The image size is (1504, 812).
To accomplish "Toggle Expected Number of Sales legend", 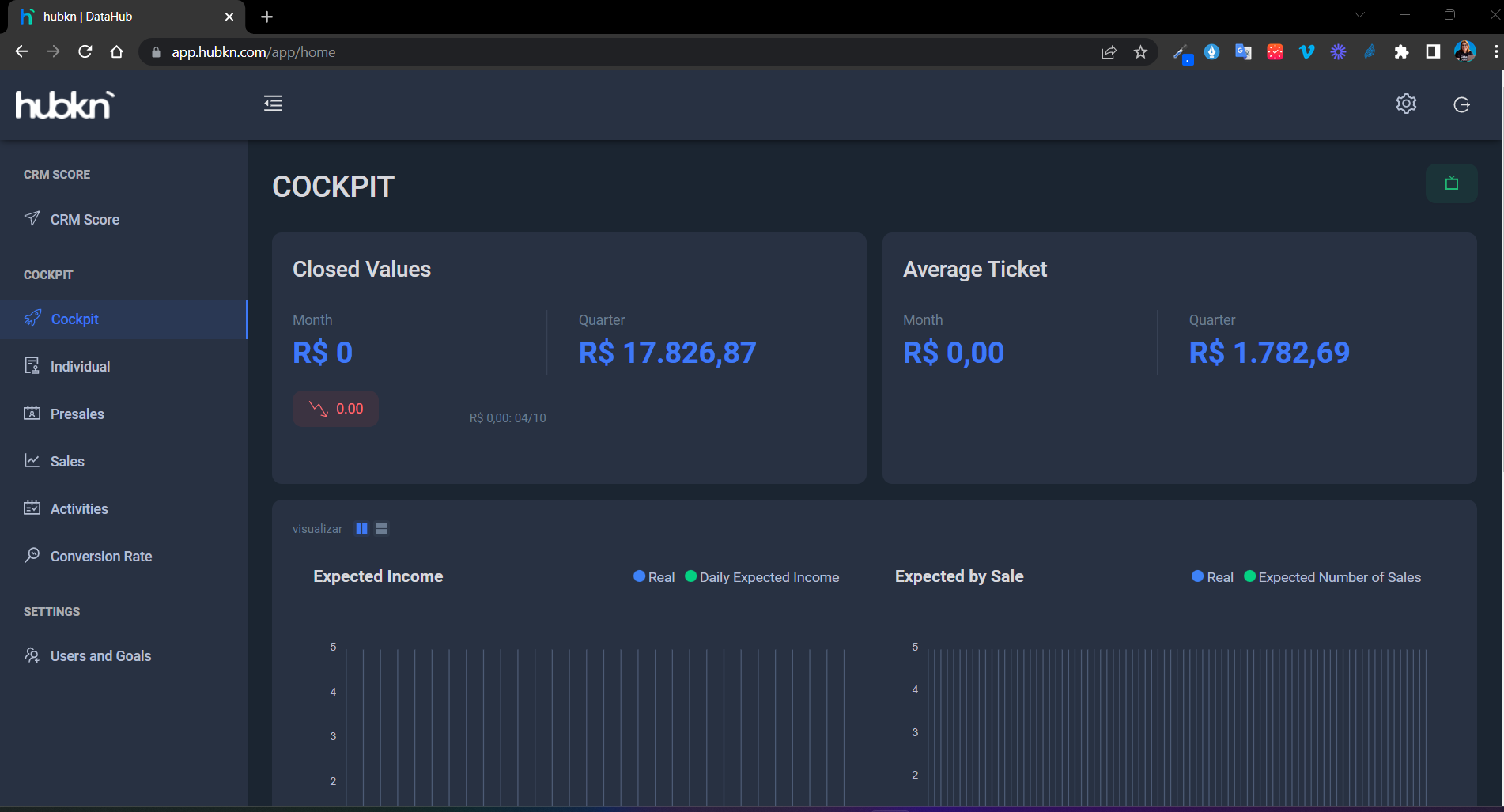I will pyautogui.click(x=1332, y=577).
